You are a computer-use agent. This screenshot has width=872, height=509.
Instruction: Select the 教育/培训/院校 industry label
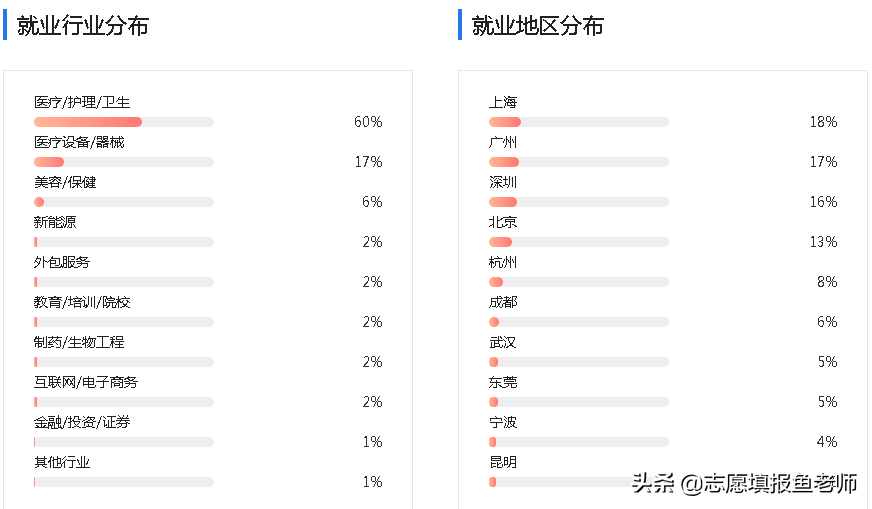pyautogui.click(x=82, y=303)
